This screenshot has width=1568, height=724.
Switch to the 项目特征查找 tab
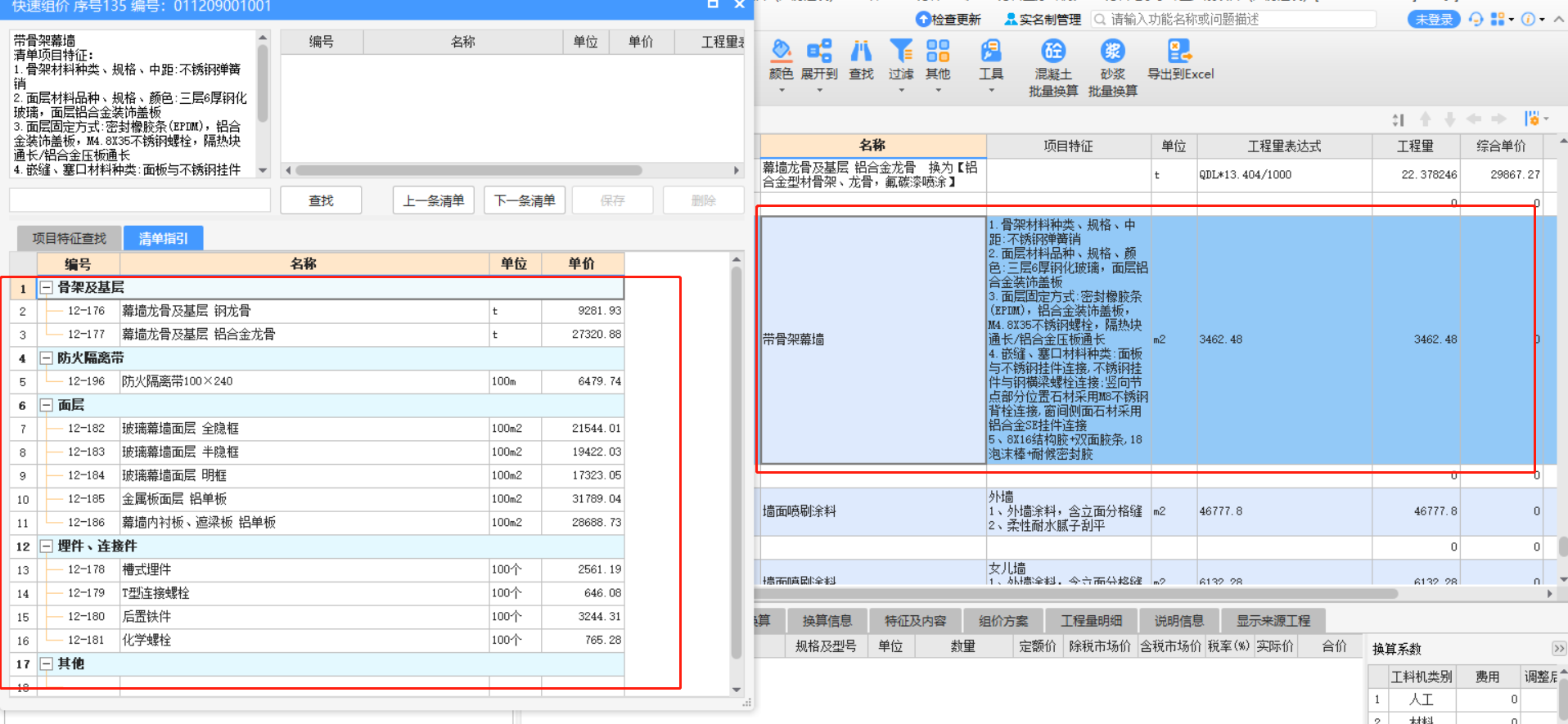69,238
